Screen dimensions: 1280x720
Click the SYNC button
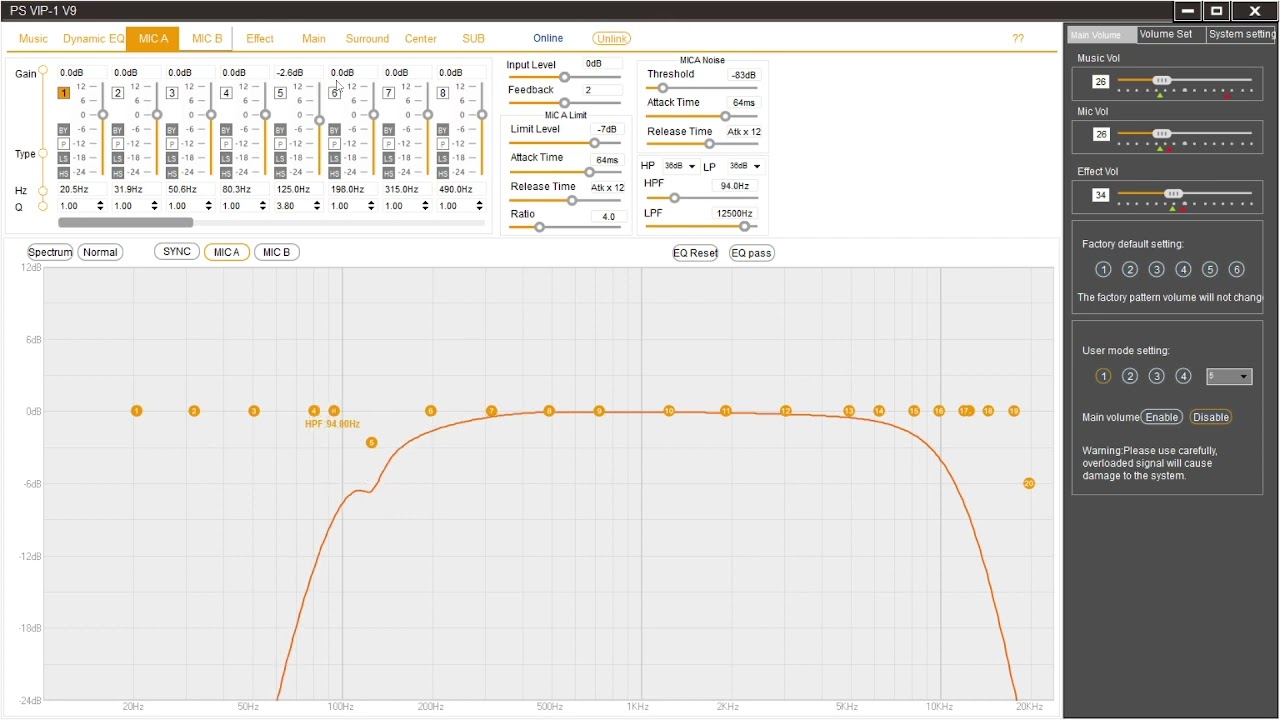pyautogui.click(x=177, y=252)
